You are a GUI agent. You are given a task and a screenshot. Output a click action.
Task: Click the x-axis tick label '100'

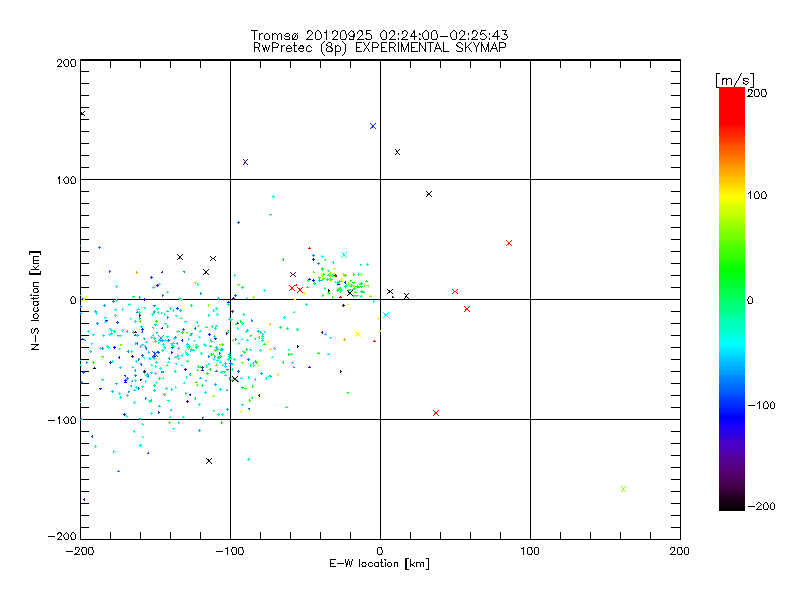point(530,551)
